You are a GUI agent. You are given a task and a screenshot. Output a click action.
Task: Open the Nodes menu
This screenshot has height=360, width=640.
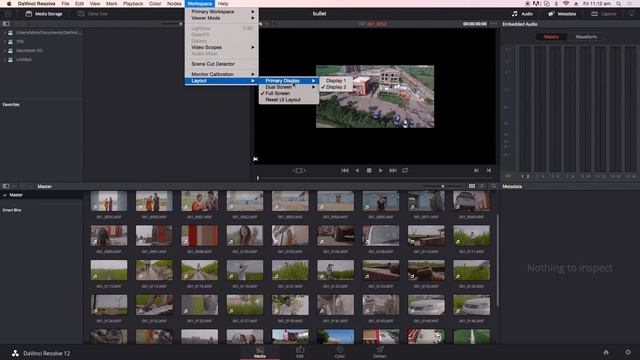(x=174, y=4)
